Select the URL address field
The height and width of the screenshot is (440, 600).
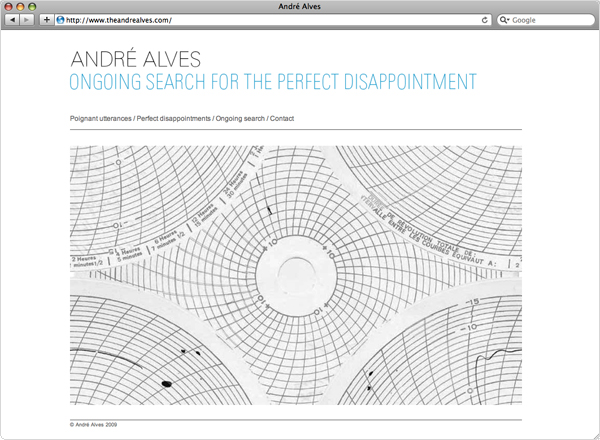[x=273, y=20]
